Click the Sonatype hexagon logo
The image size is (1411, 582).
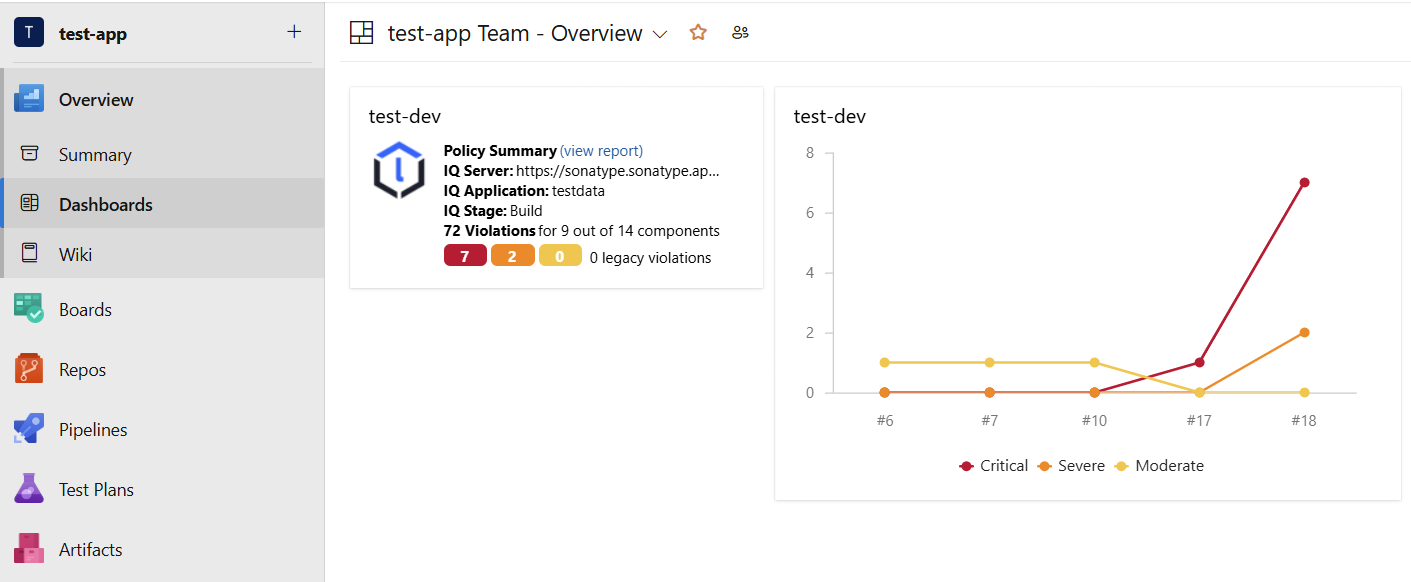pos(399,170)
